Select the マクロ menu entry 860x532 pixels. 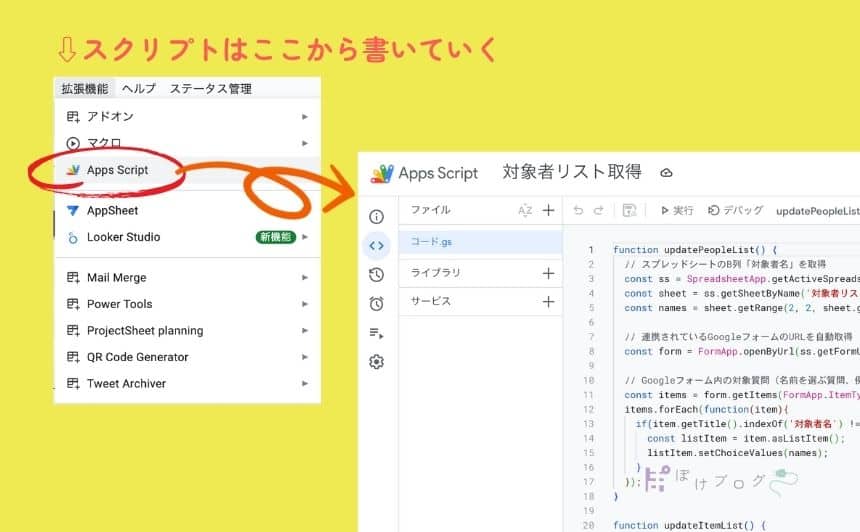click(x=188, y=143)
